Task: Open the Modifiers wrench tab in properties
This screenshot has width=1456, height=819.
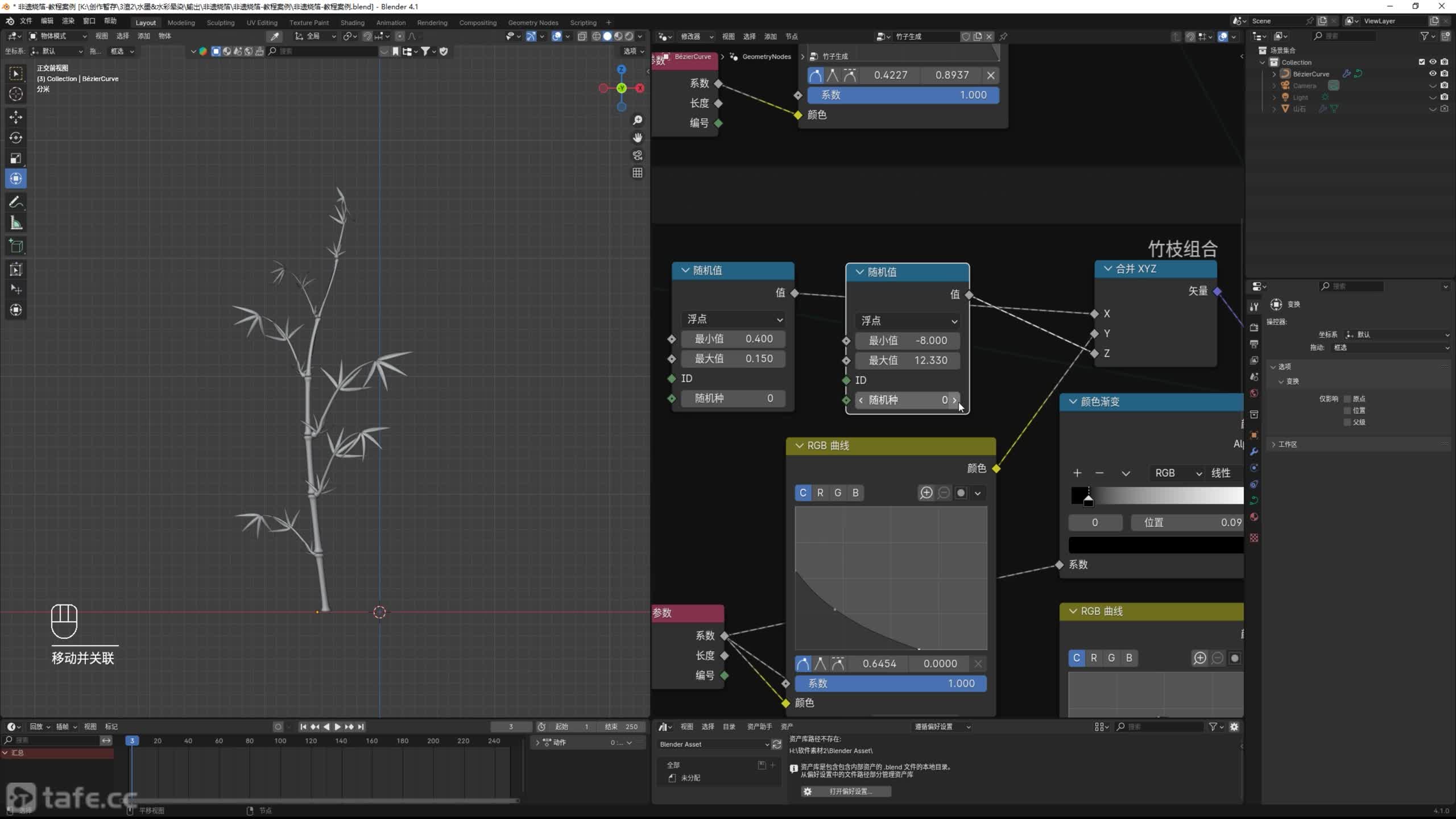Action: pos(1254,452)
